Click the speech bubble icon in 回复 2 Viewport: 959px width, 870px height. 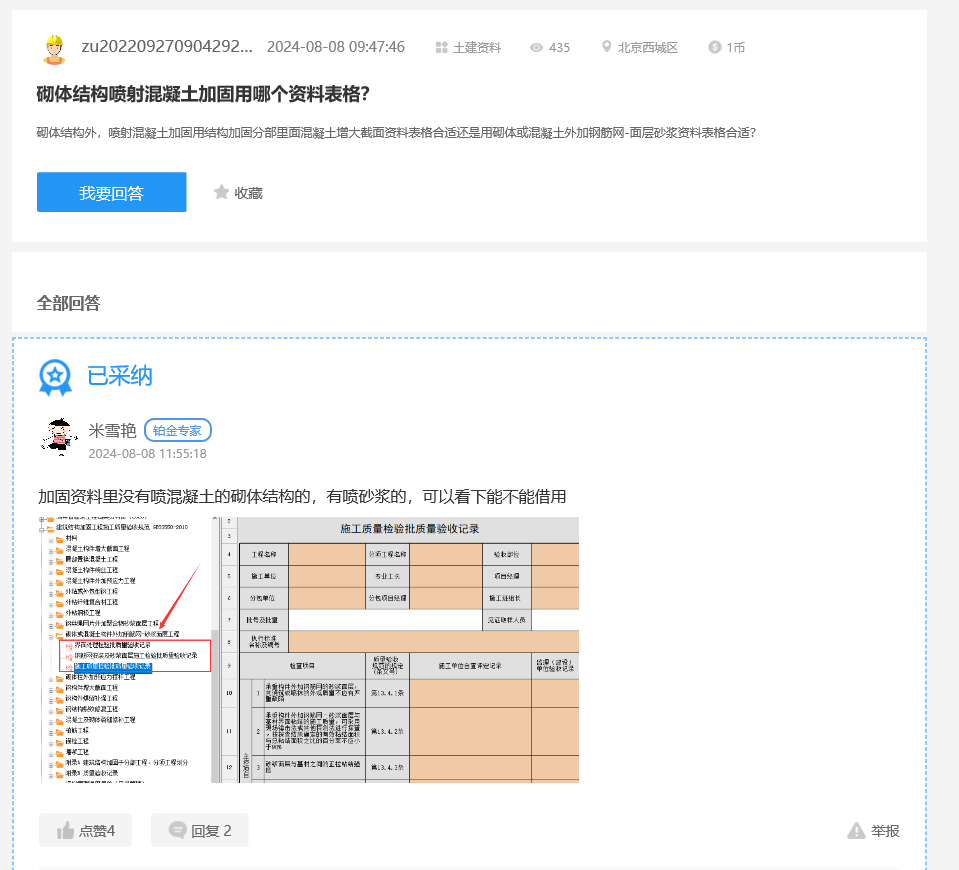coord(178,831)
